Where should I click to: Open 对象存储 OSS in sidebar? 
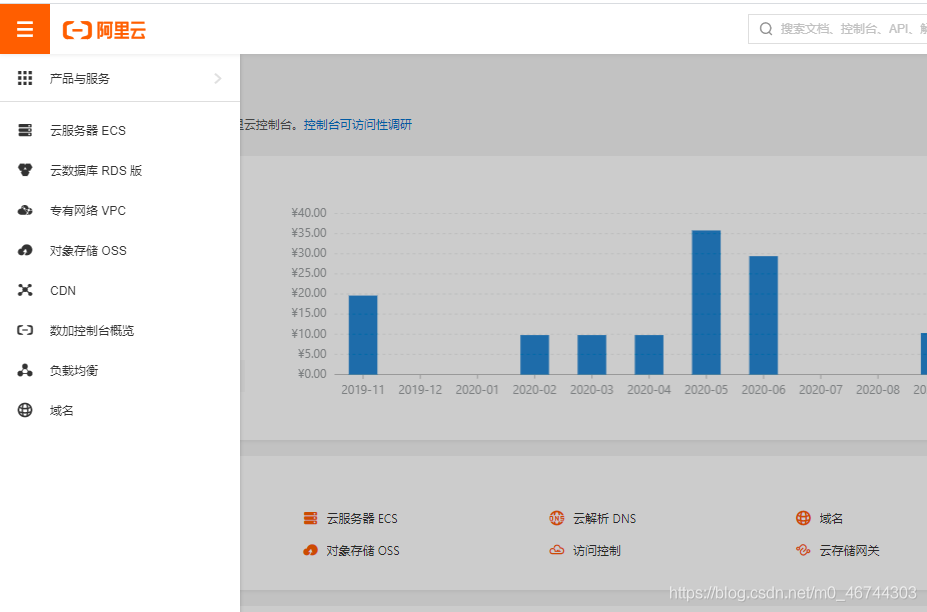[x=88, y=251]
